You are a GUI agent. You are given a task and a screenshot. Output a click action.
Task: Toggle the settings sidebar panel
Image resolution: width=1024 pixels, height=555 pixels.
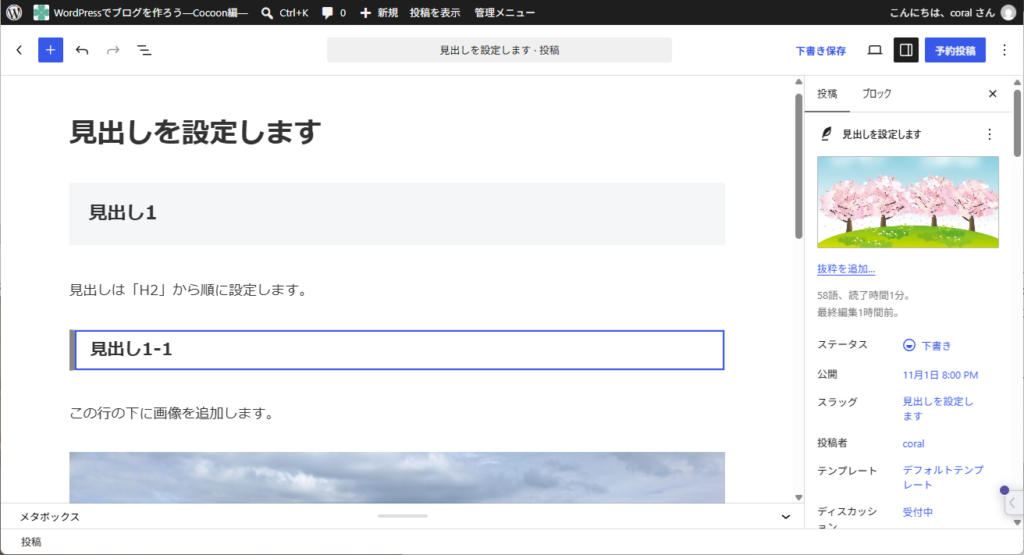click(x=906, y=50)
